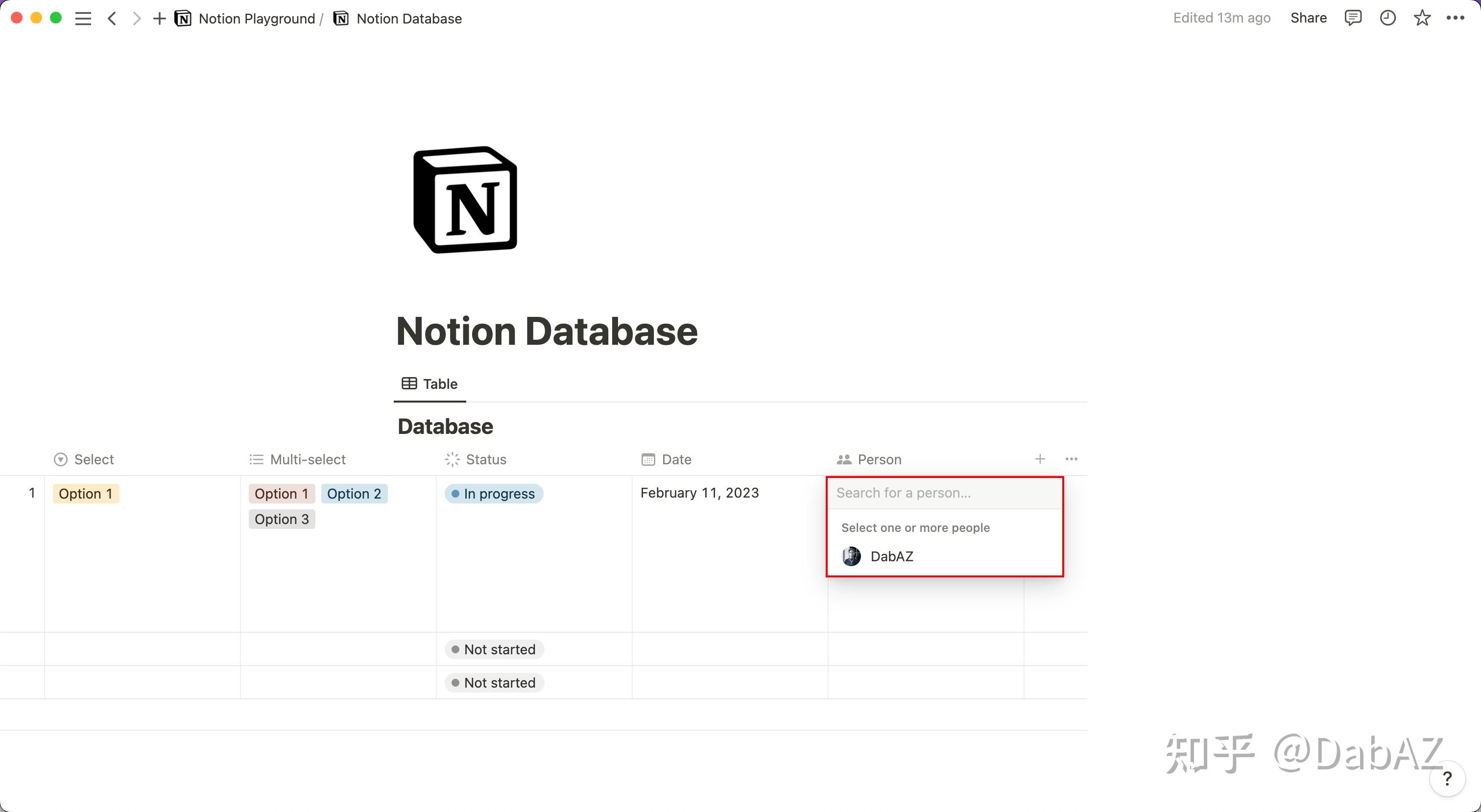Image resolution: width=1481 pixels, height=812 pixels.
Task: Open Notion Playground from the breadcrumb
Action: pos(257,18)
